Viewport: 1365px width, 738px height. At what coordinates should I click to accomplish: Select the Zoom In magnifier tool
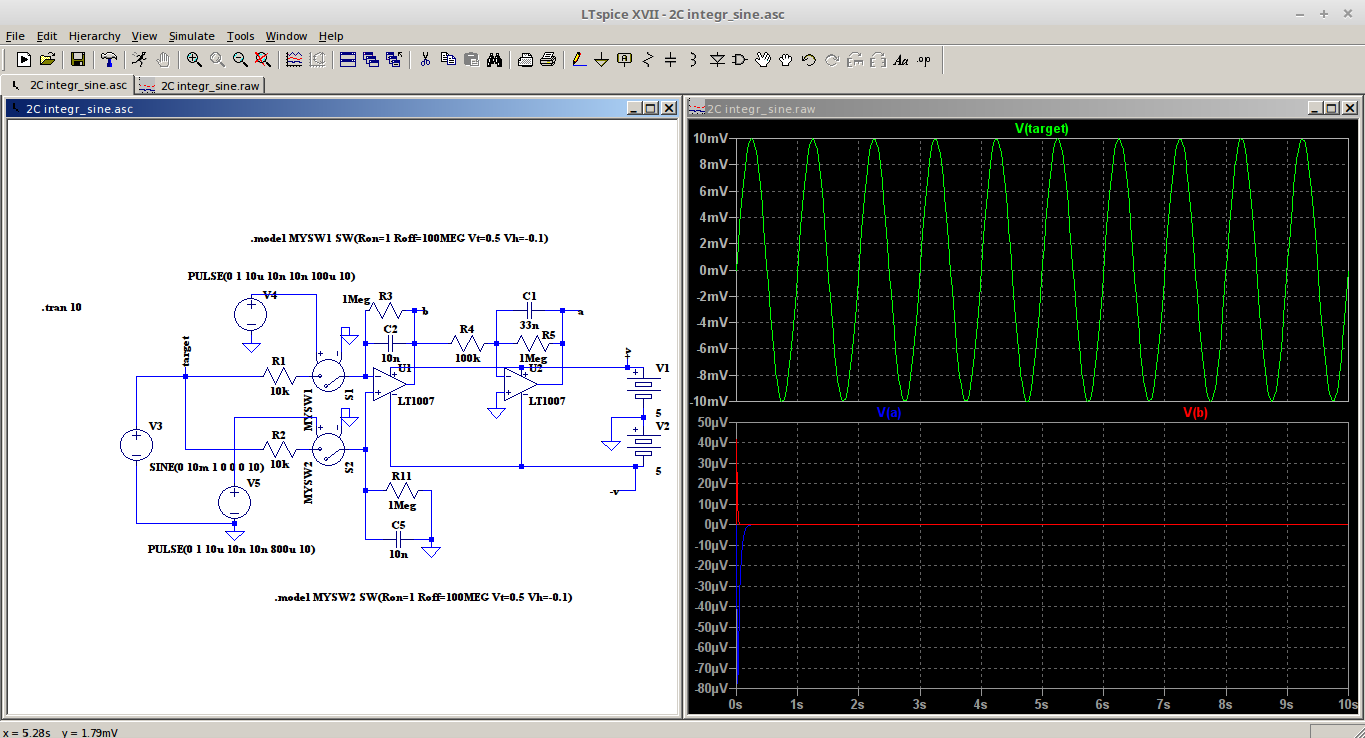194,60
